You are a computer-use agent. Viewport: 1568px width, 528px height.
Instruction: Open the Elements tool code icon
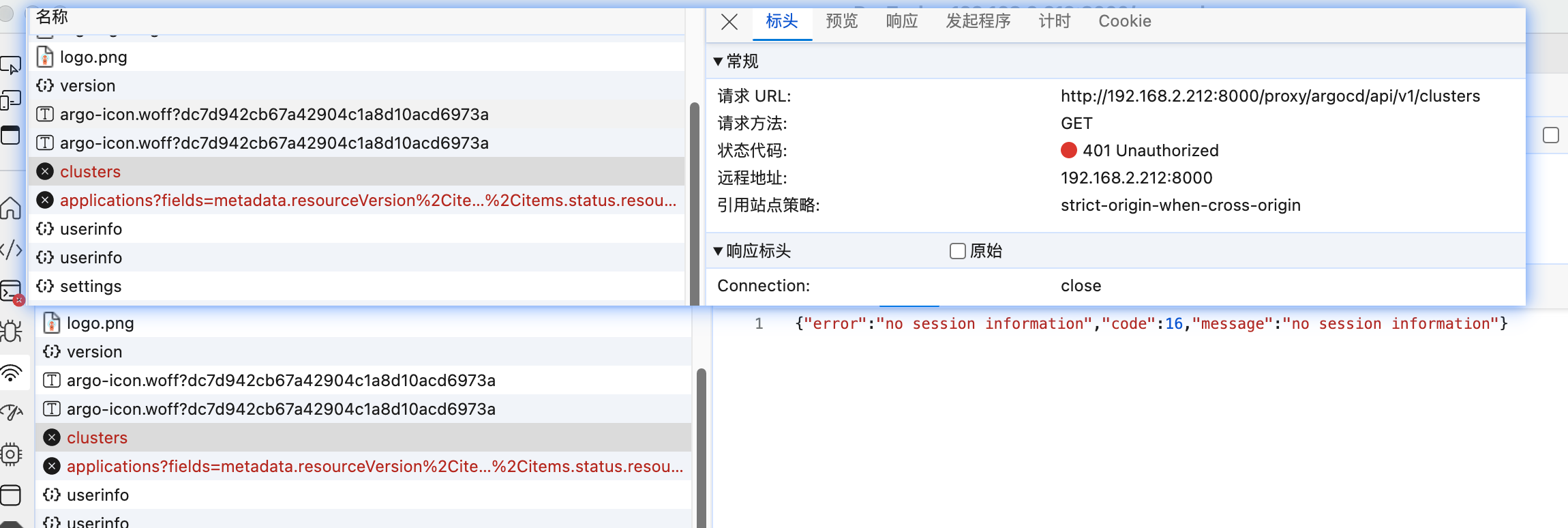click(11, 250)
